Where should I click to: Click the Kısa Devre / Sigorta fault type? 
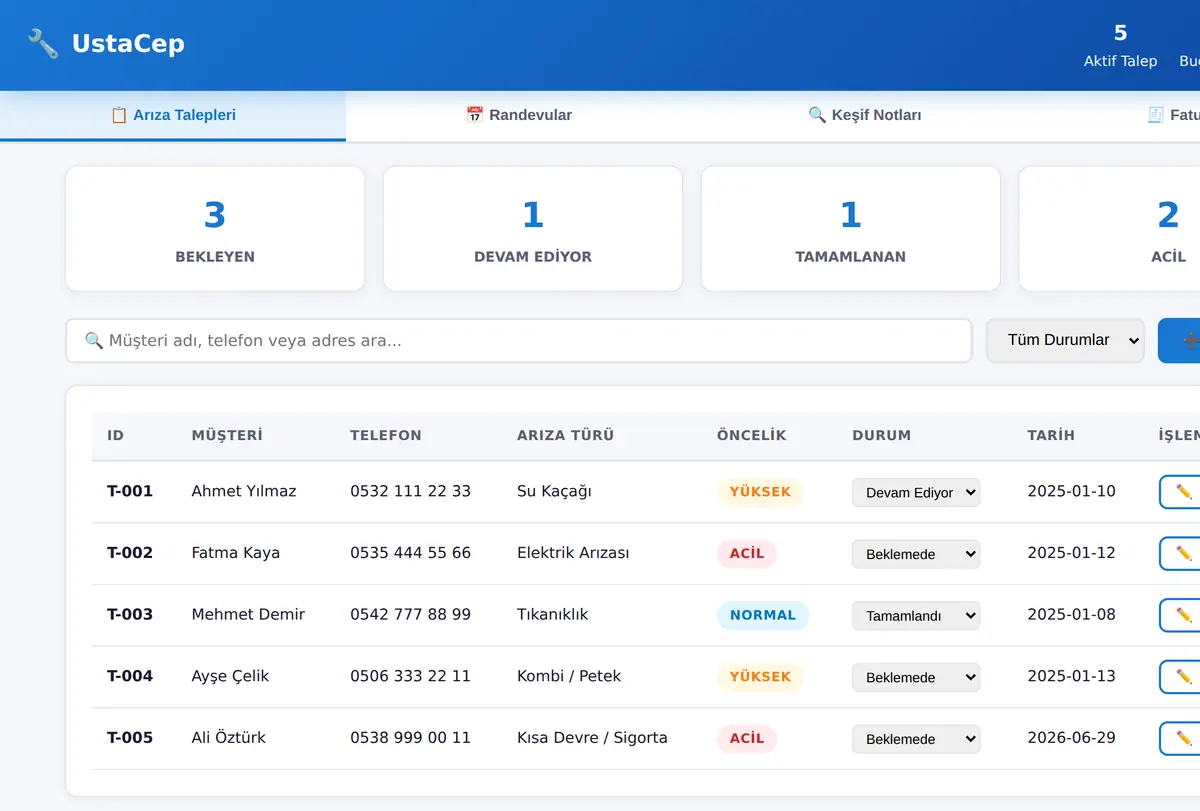coord(592,738)
